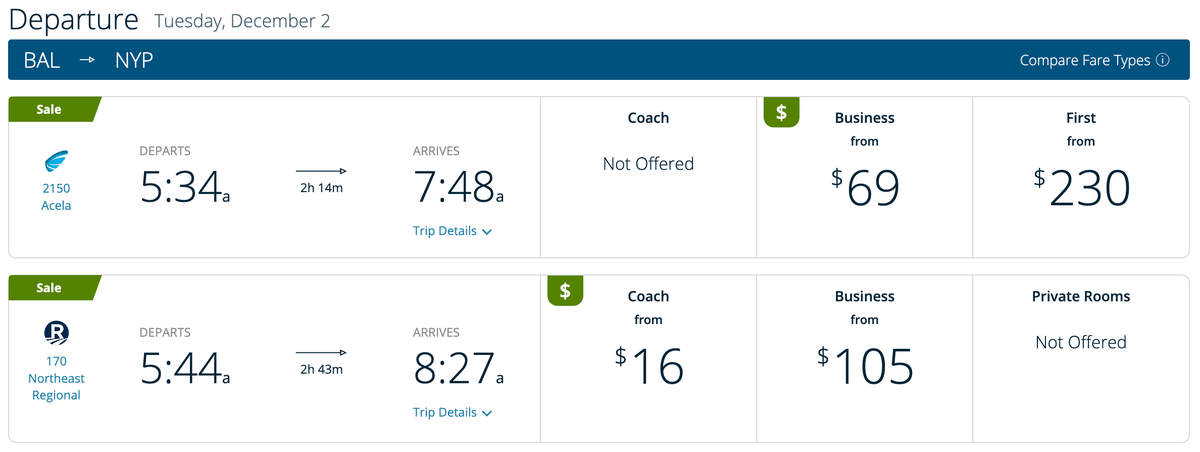Click the Northeast Regional logo icon
This screenshot has height=452, width=1200.
click(x=56, y=333)
